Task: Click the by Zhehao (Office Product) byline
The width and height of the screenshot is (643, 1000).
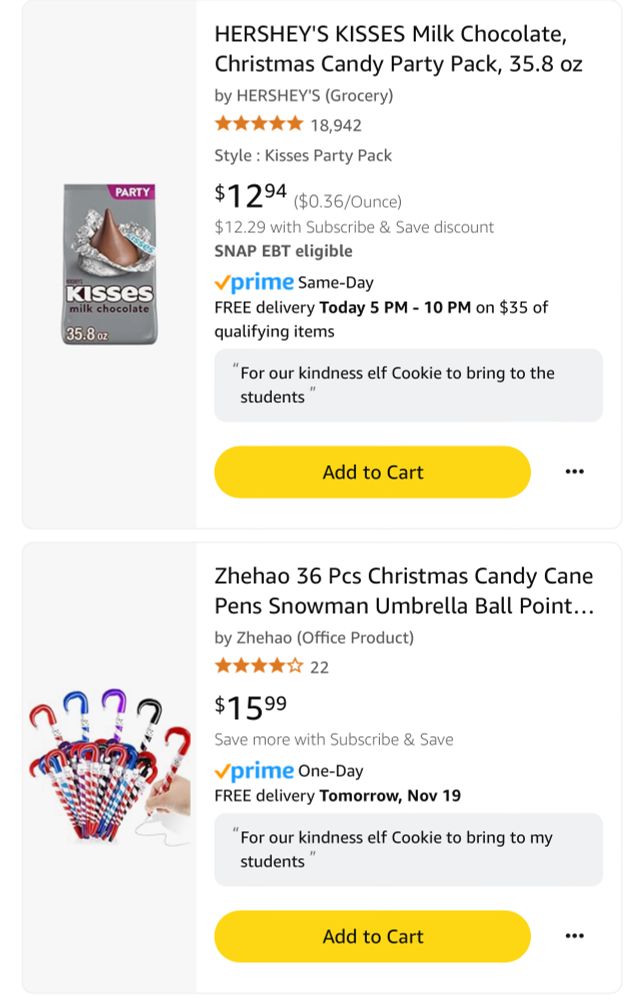Action: pyautogui.click(x=313, y=638)
